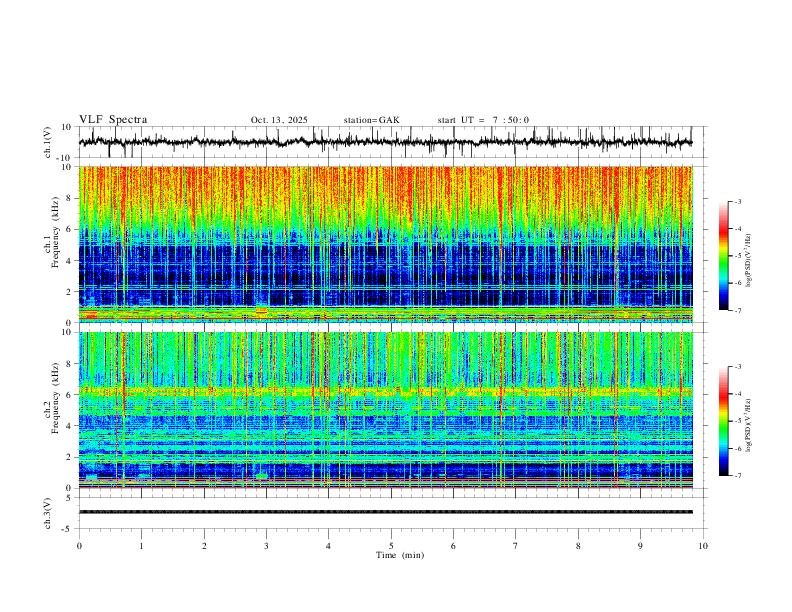Click the lower colorbar log(PSD) label

(x=748, y=425)
